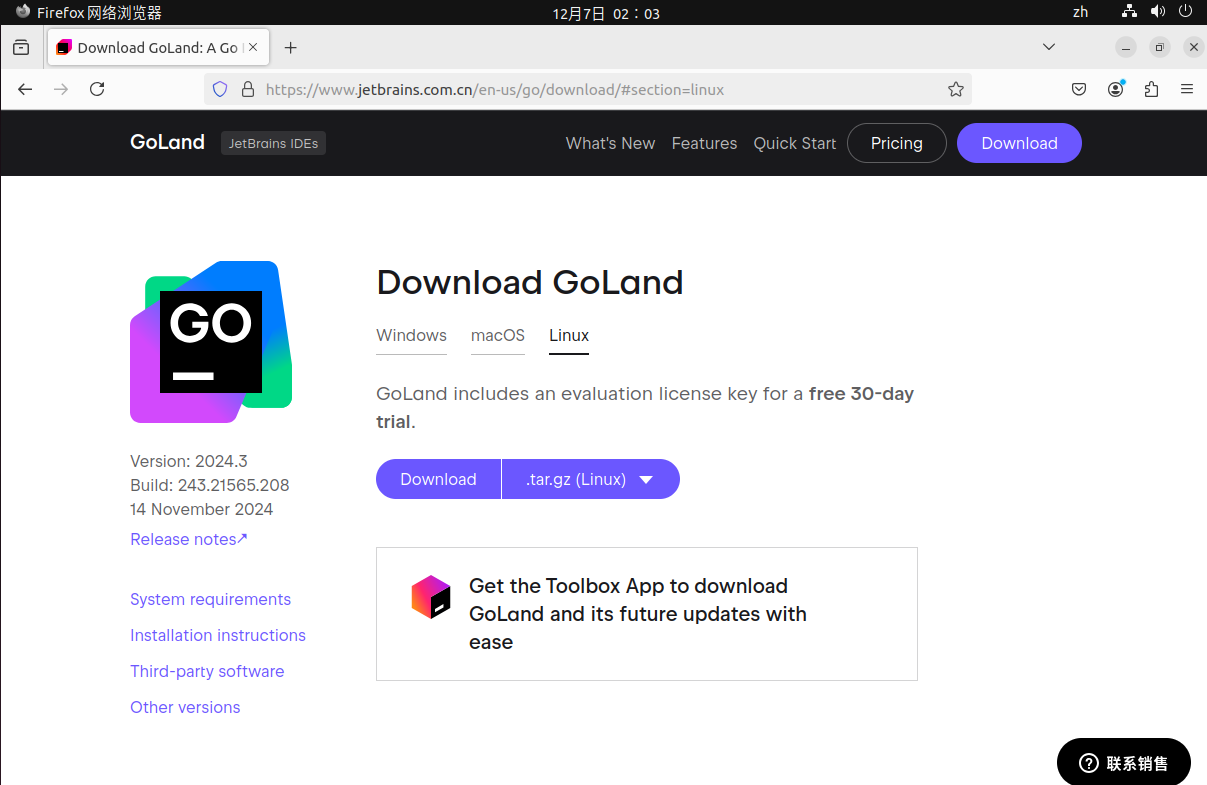The width and height of the screenshot is (1207, 785).
Task: Click the Pricing button
Action: (897, 143)
